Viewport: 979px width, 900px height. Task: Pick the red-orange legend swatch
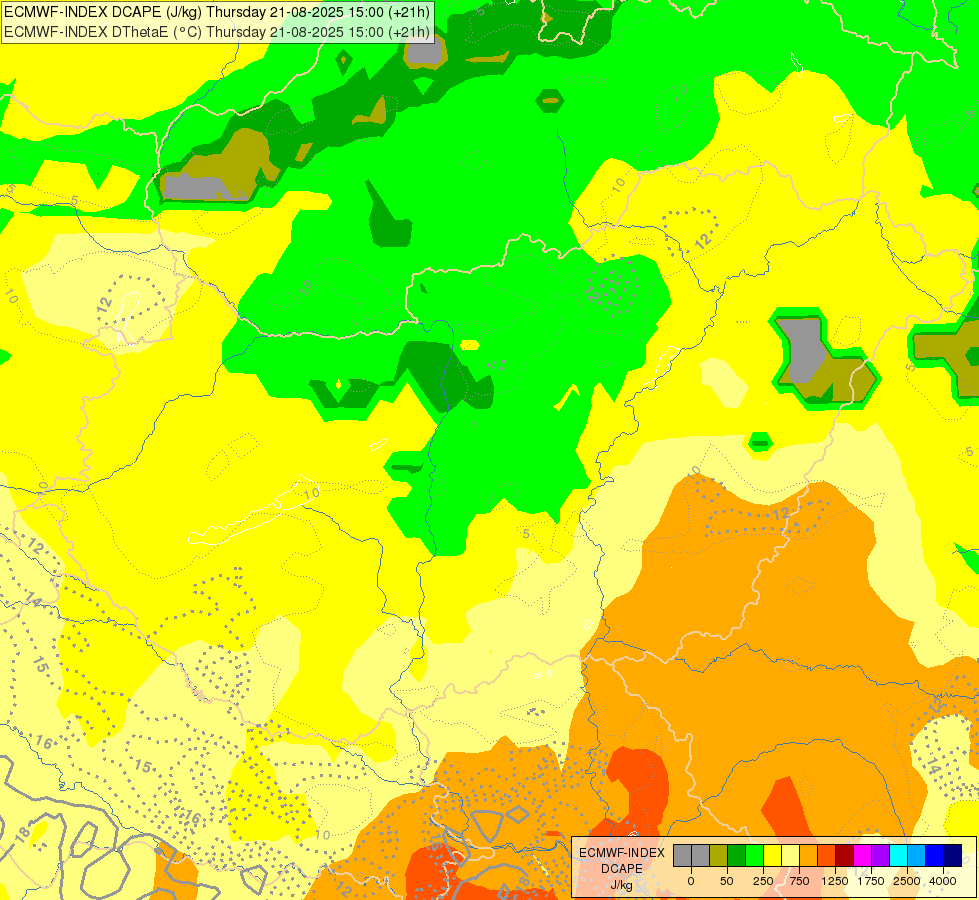[x=827, y=855]
